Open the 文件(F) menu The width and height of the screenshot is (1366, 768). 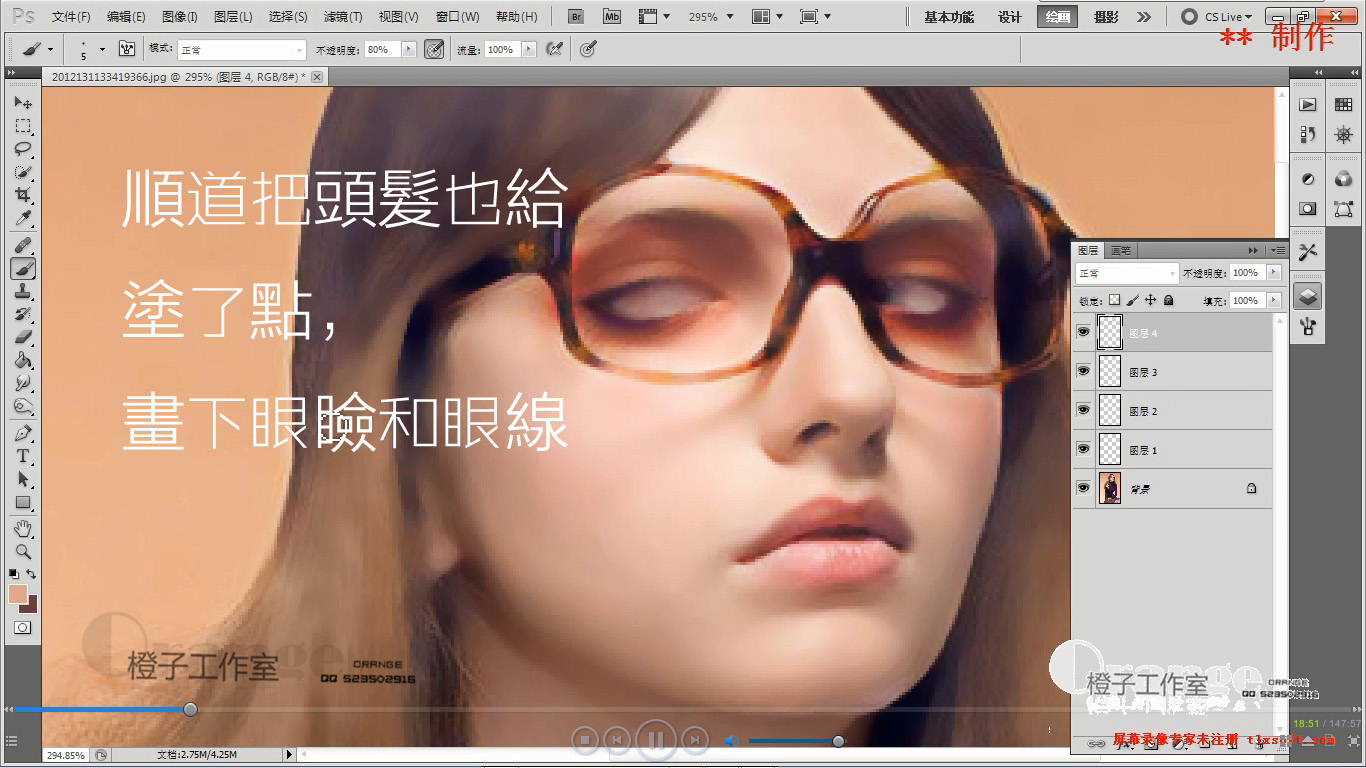(x=71, y=17)
